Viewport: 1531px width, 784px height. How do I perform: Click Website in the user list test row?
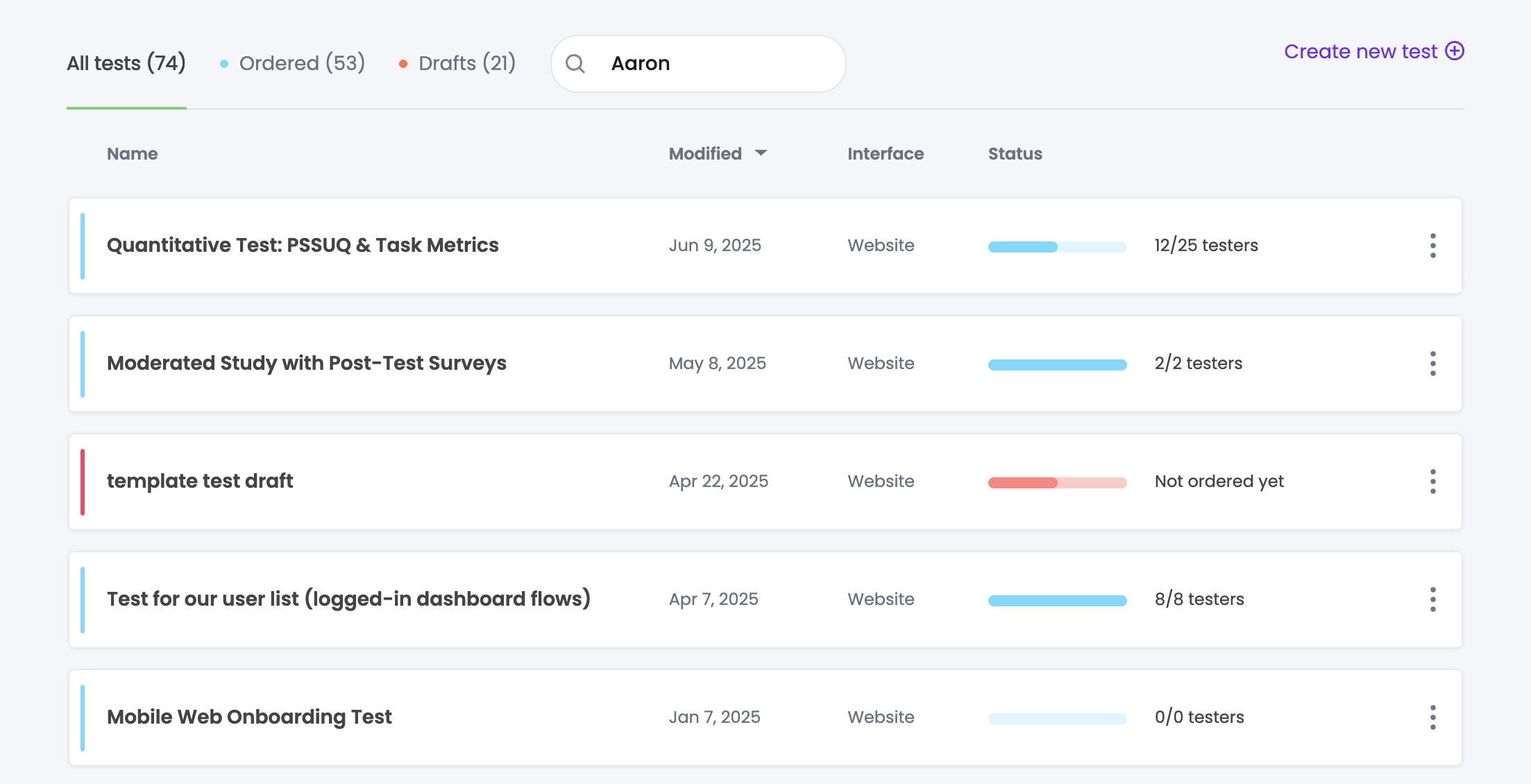[x=881, y=599]
